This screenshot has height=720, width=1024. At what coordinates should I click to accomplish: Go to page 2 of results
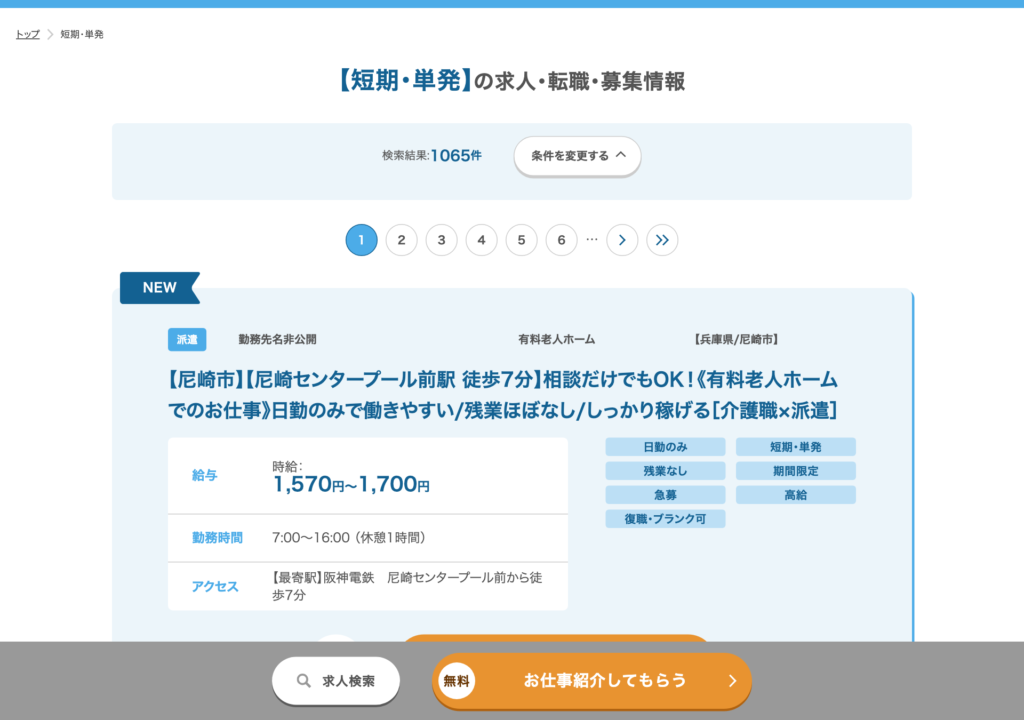tap(402, 240)
